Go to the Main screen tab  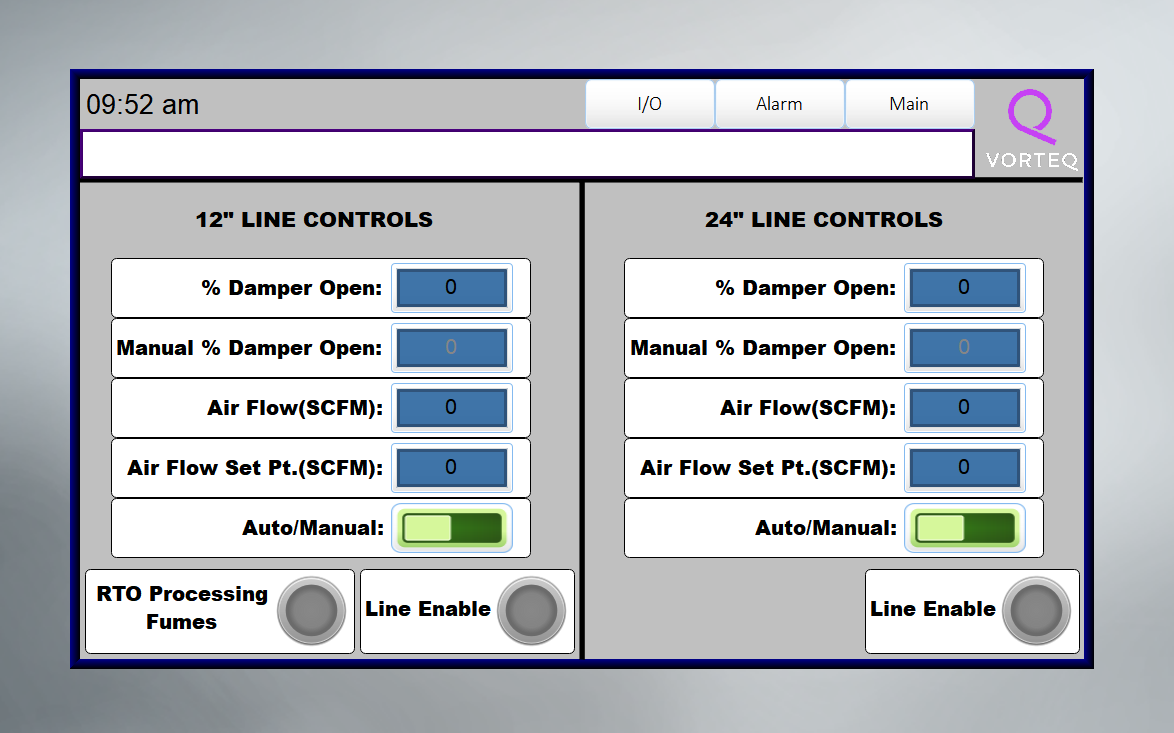point(909,104)
